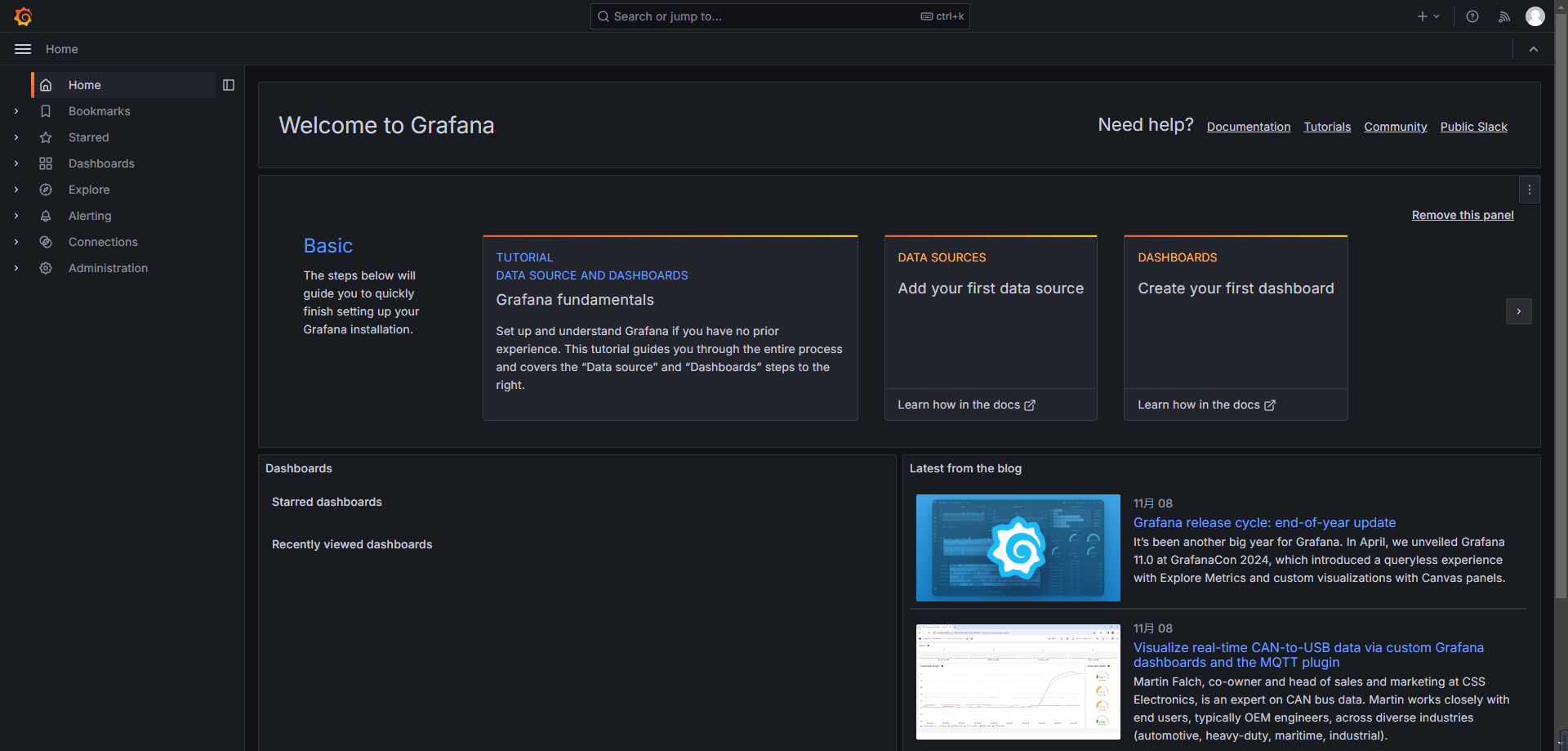Undock the sidebar menu panel
This screenshot has height=751, width=1568.
click(229, 85)
